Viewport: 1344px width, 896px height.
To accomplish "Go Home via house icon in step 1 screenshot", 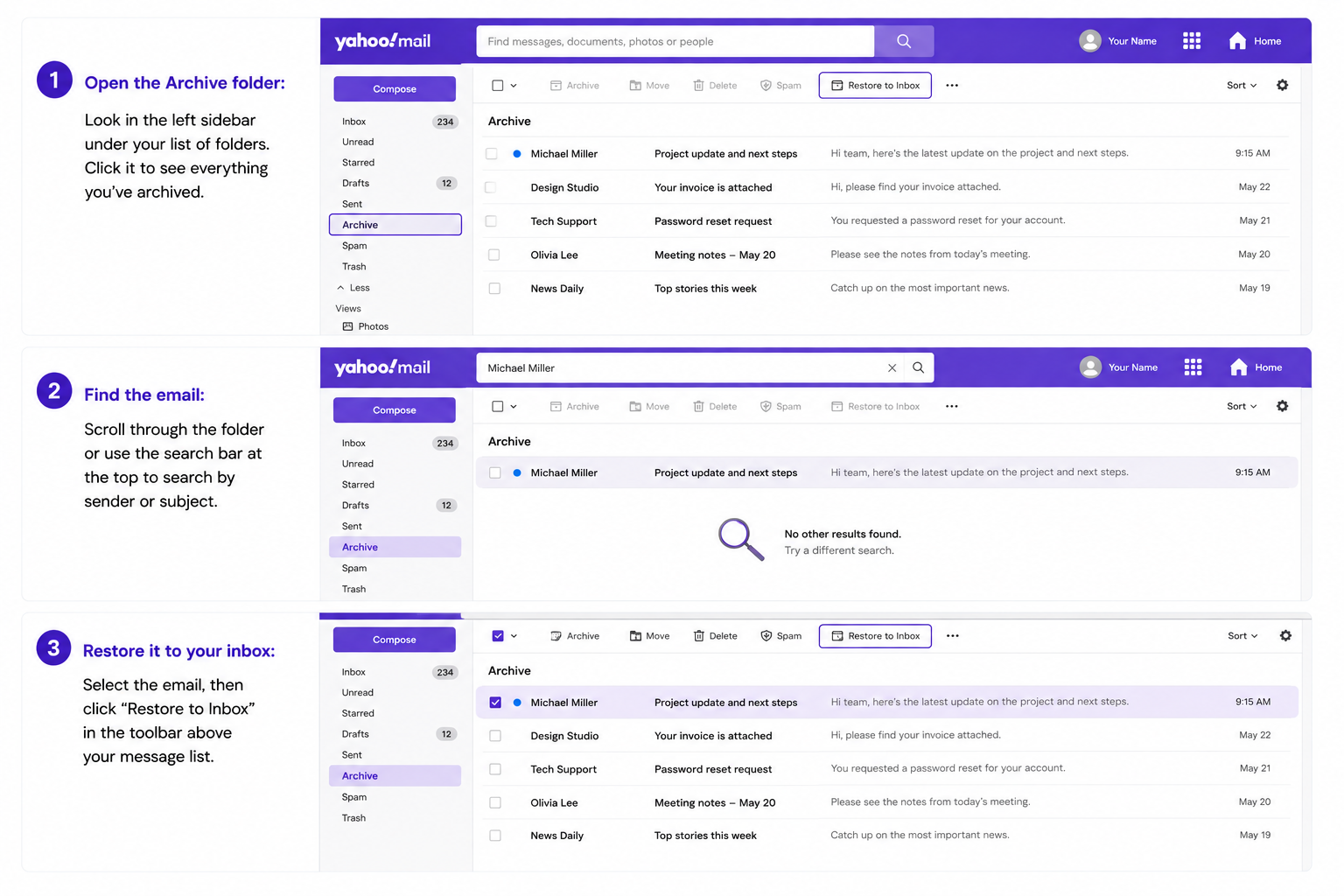I will pyautogui.click(x=1237, y=41).
